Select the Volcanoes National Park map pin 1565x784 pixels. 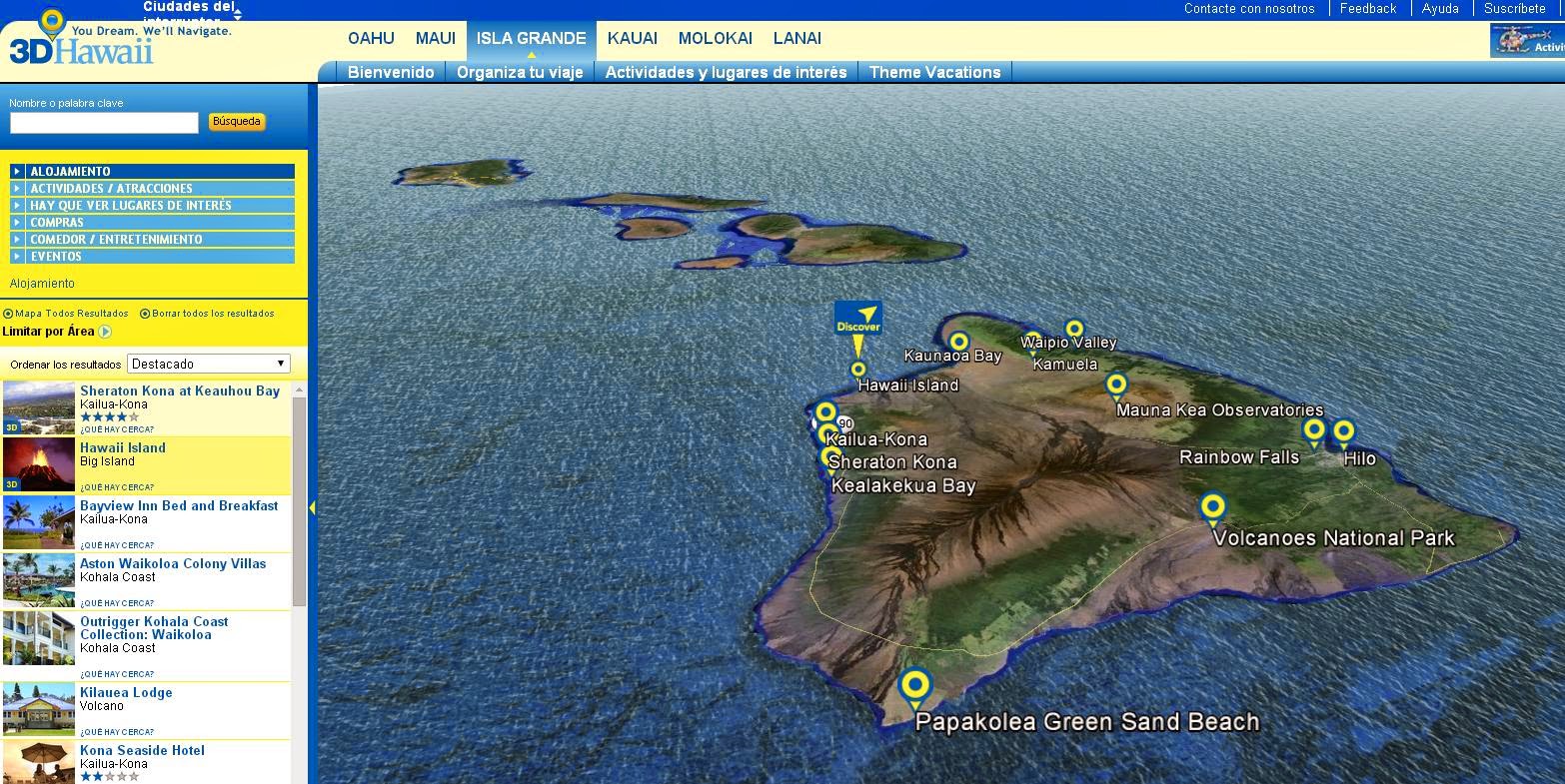pos(1212,505)
